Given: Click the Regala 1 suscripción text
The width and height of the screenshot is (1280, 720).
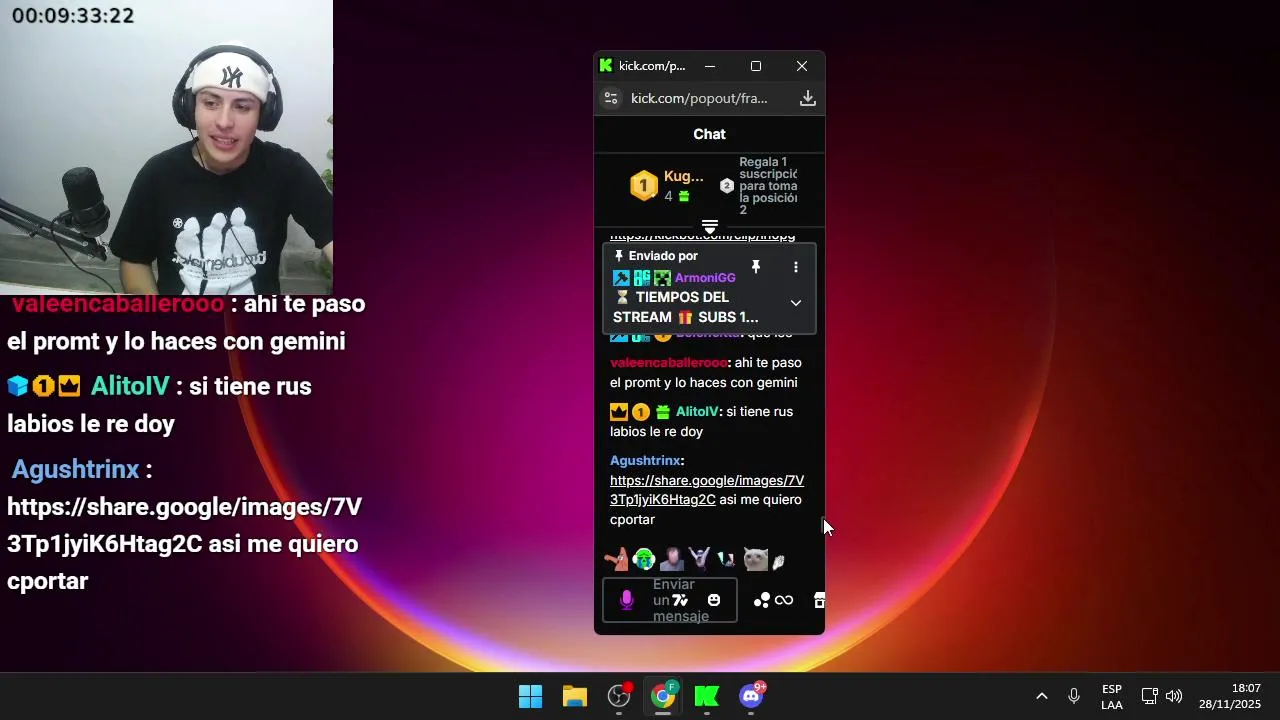Looking at the screenshot, I should click(x=768, y=185).
